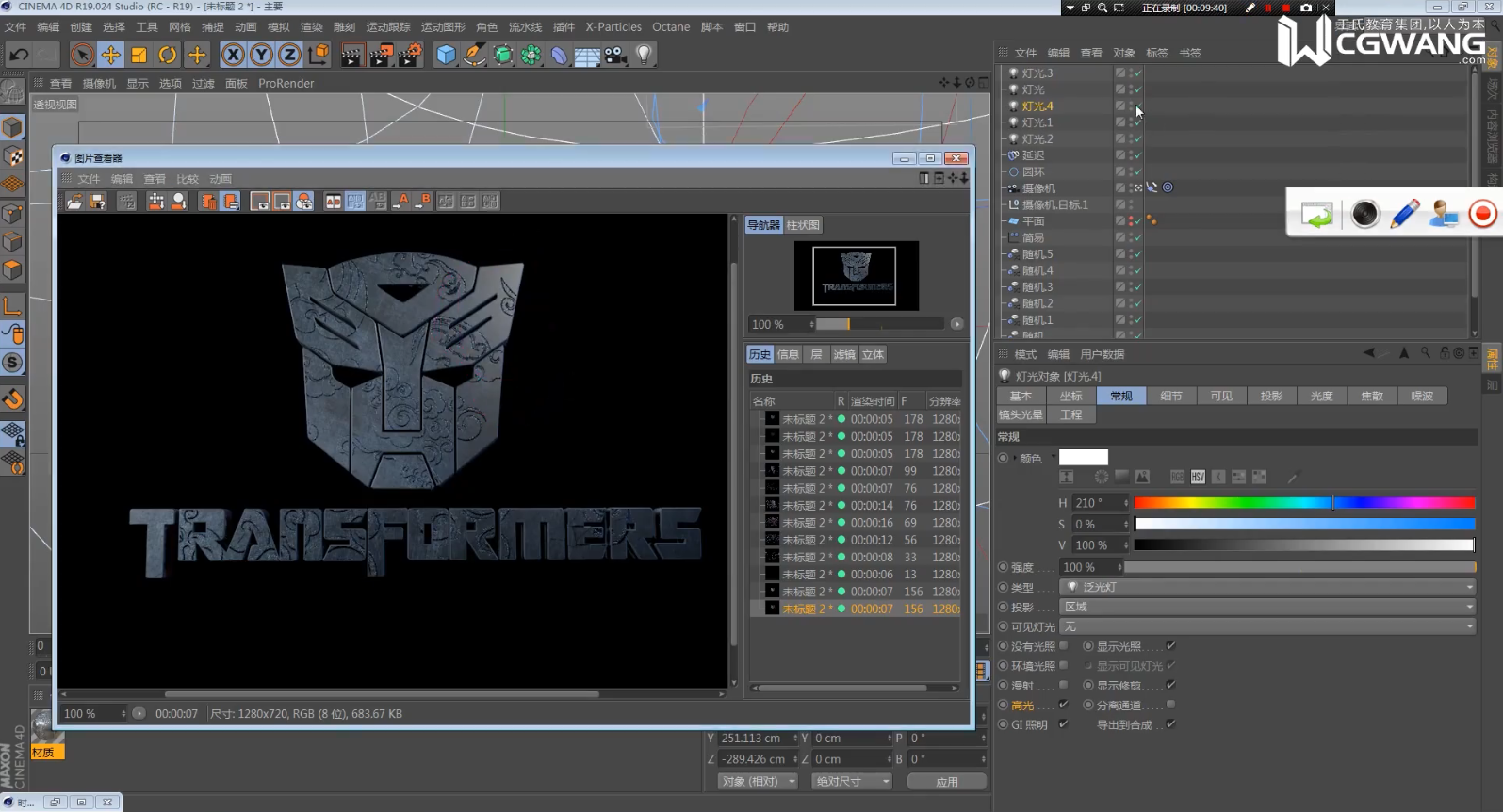The width and height of the screenshot is (1503, 812).
Task: Open the 镜头光晕 attribute tab
Action: coord(1021,414)
